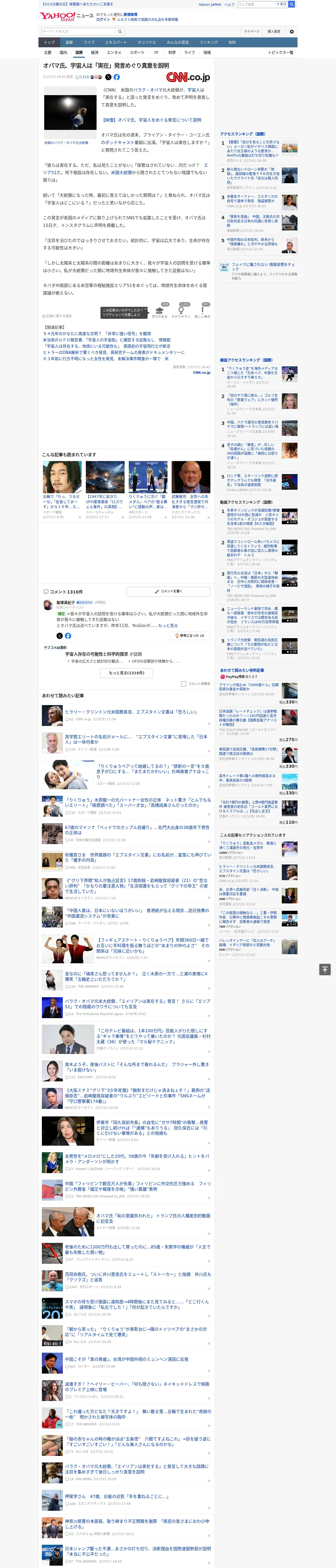
Task: Click the ログイン link in header
Action: (x=103, y=20)
